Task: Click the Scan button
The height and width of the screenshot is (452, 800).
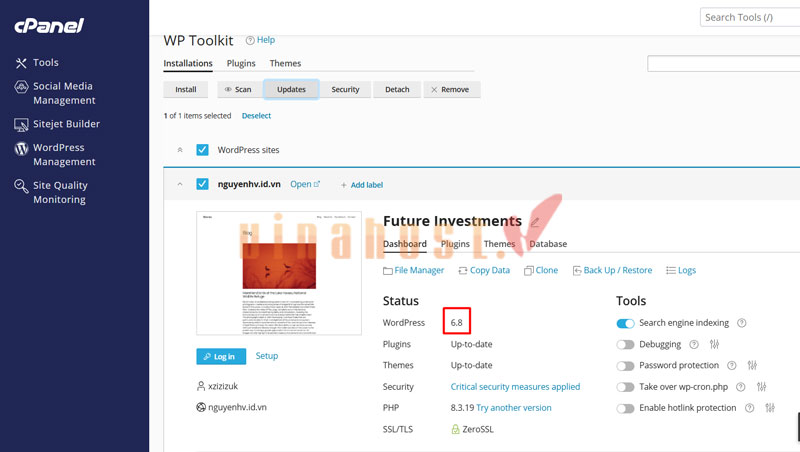Action: point(238,89)
